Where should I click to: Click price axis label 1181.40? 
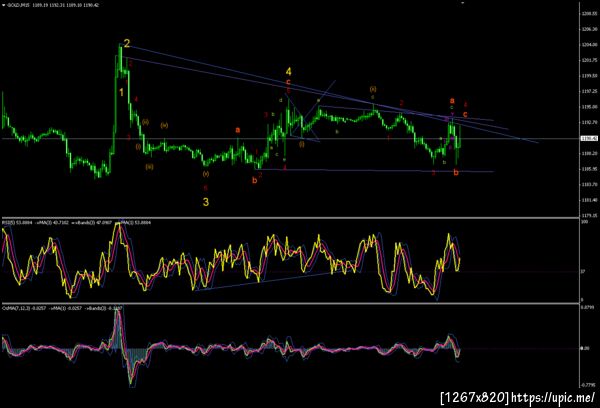point(590,200)
